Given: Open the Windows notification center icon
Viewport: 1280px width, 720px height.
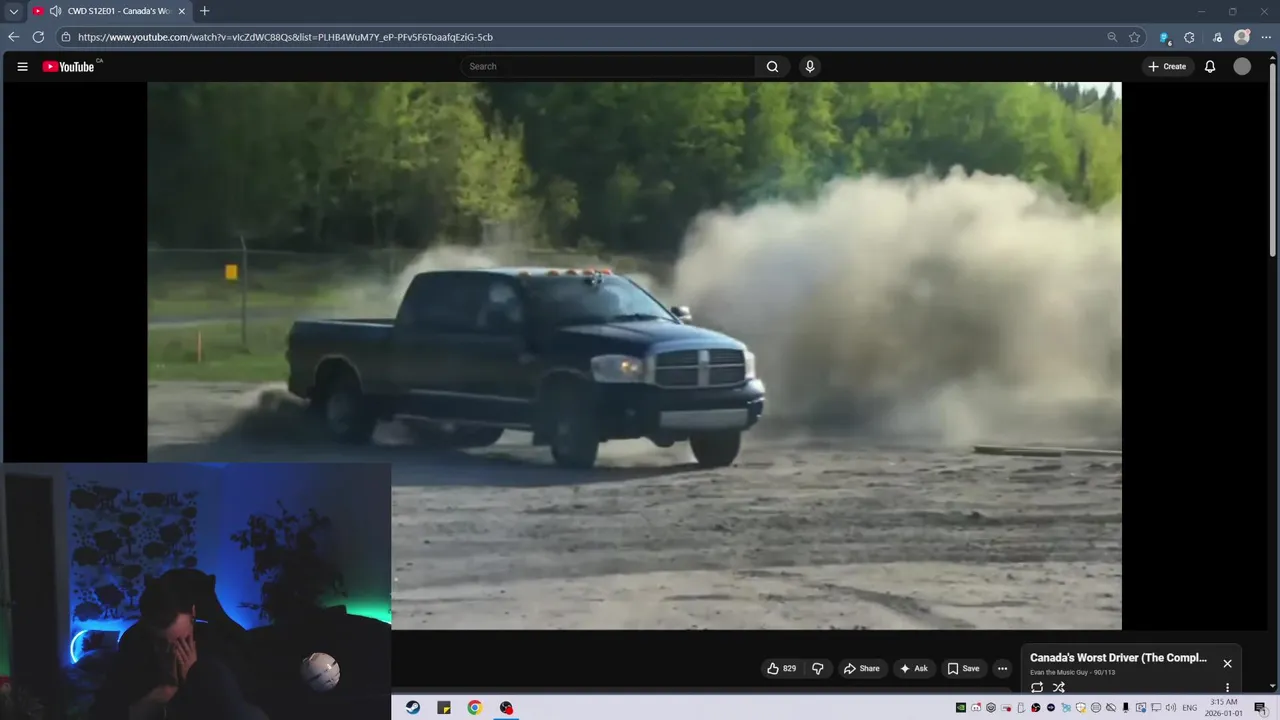Looking at the screenshot, I should [1260, 708].
